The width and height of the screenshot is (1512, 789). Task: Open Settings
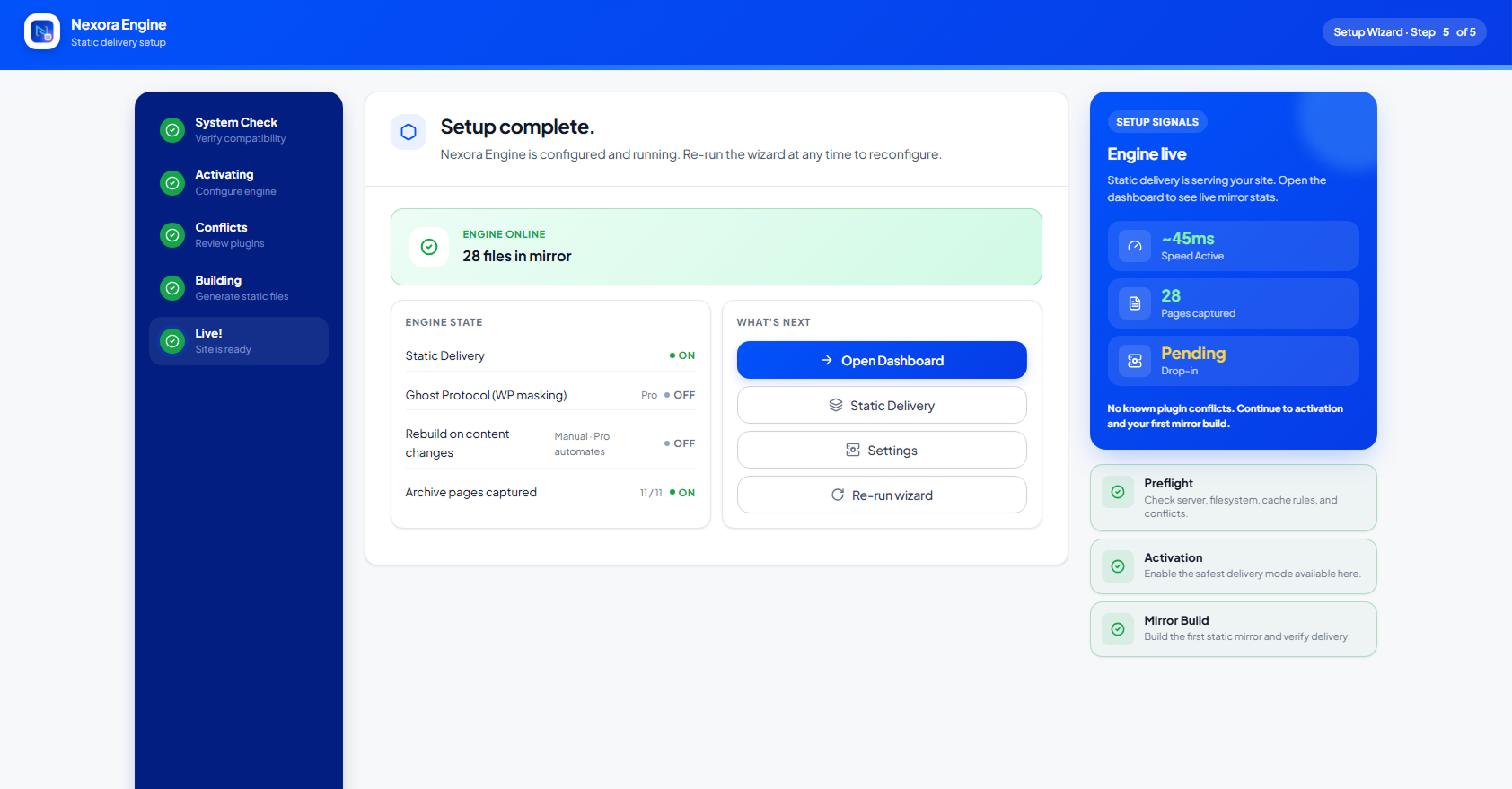882,450
